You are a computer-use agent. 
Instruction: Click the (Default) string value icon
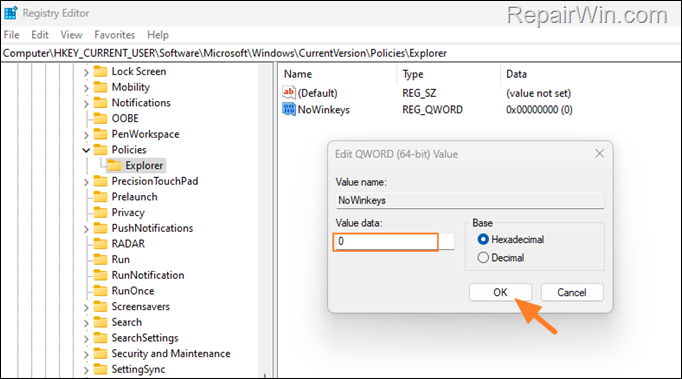coord(289,92)
